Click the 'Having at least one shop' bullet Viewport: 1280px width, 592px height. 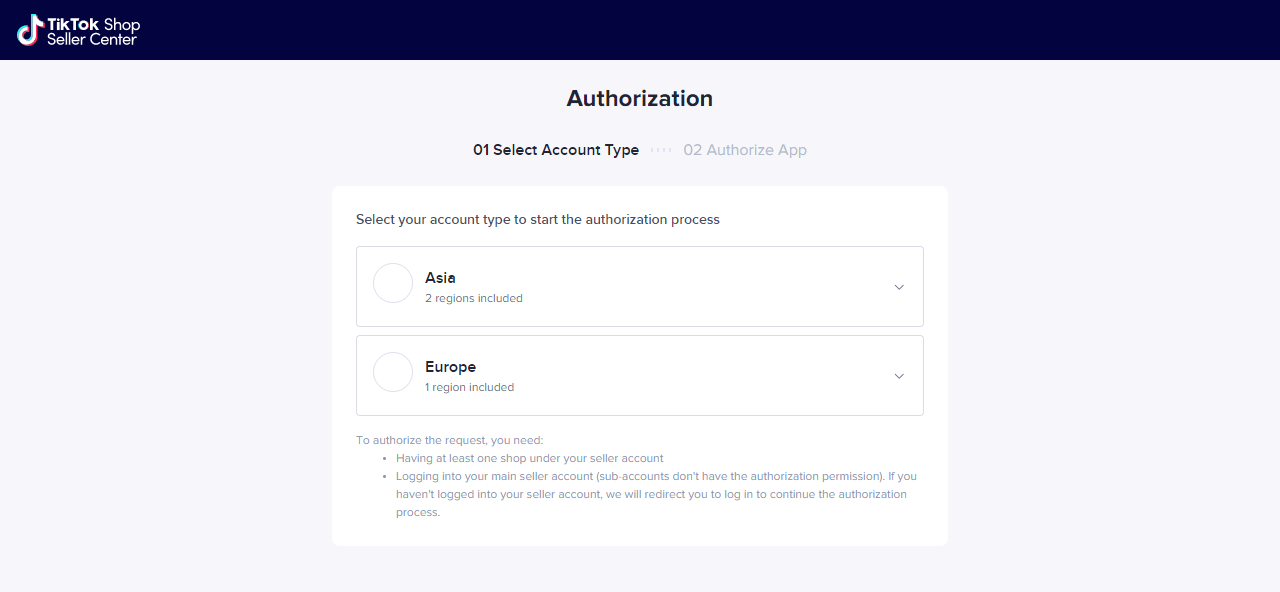click(529, 458)
